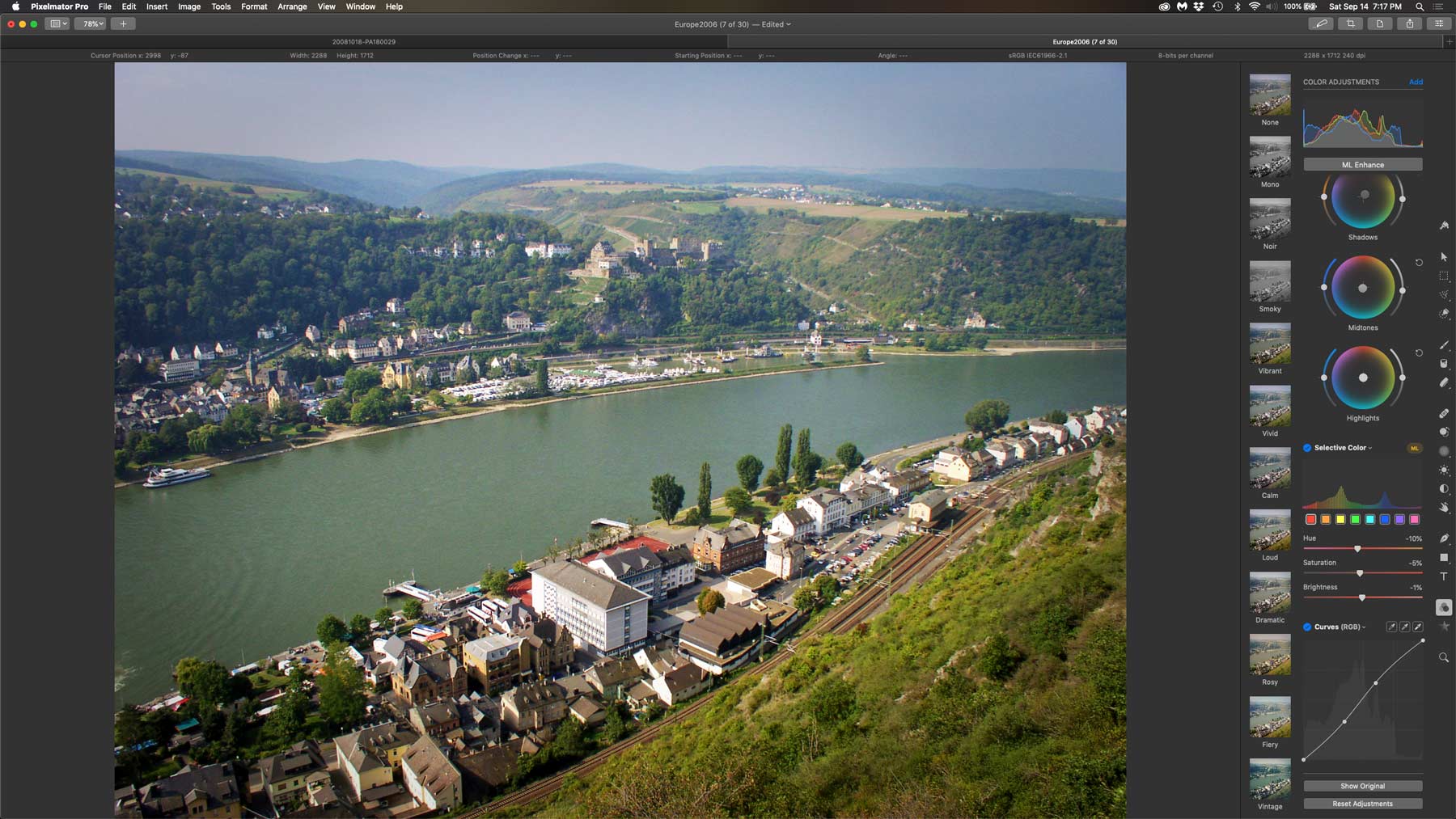Switch to the 20081018-PA180029 tab
1456x819 pixels.
(x=364, y=42)
